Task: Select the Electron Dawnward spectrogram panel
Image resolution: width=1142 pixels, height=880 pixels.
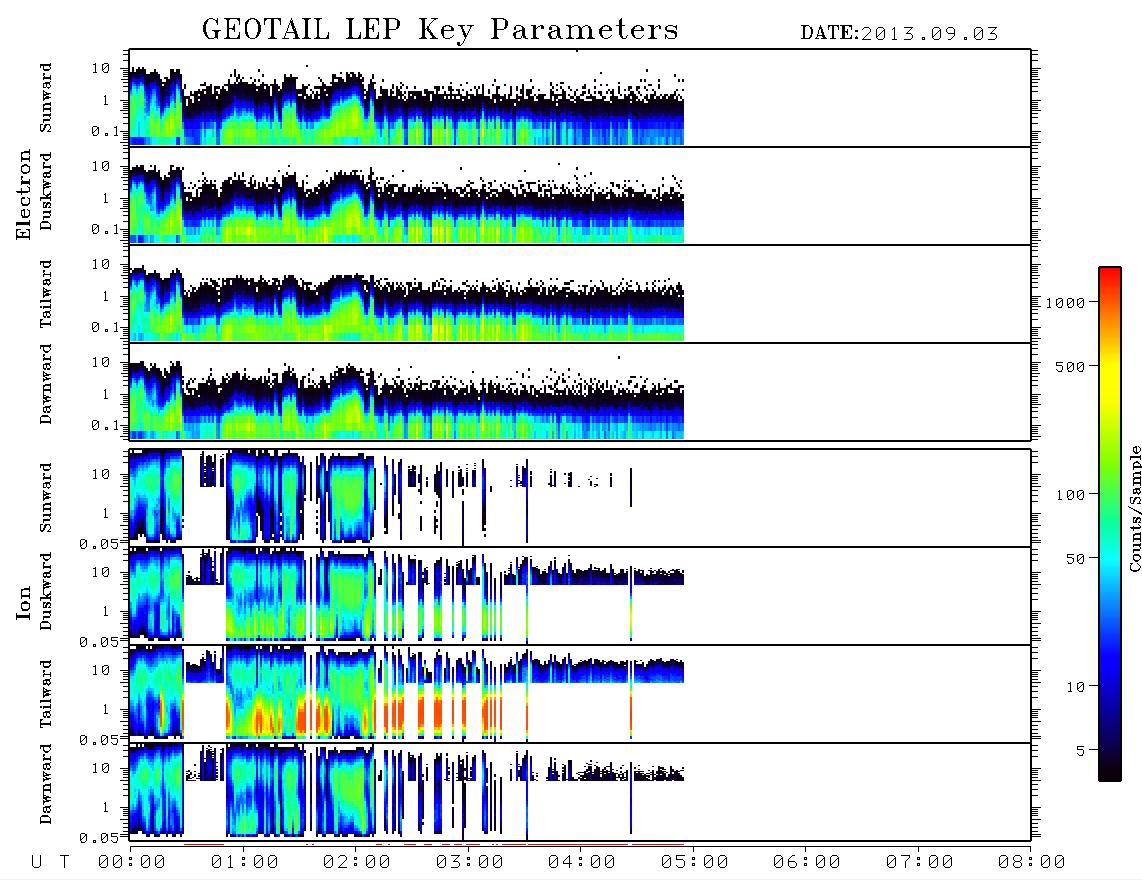Action: [580, 391]
